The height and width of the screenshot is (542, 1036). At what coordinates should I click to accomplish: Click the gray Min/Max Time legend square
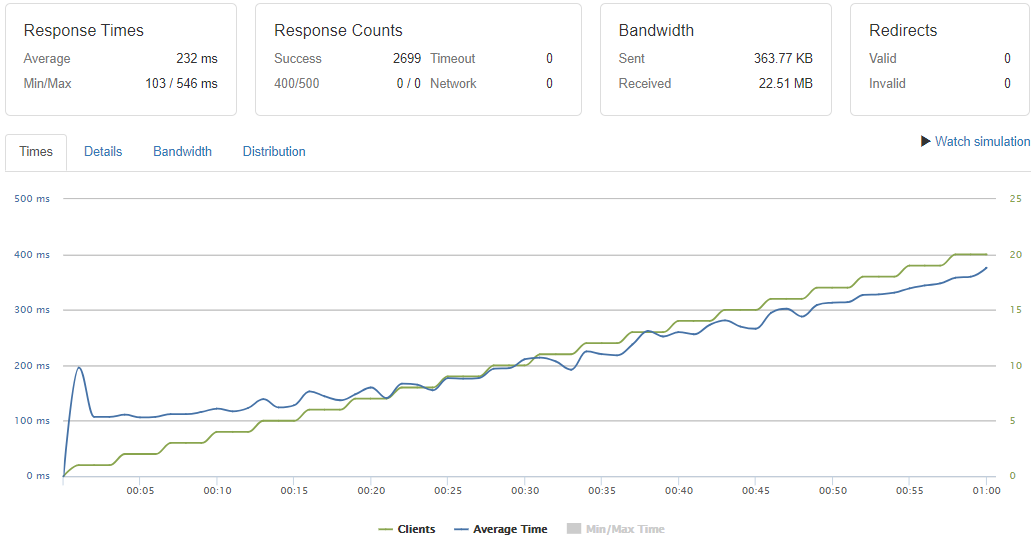pyautogui.click(x=573, y=529)
